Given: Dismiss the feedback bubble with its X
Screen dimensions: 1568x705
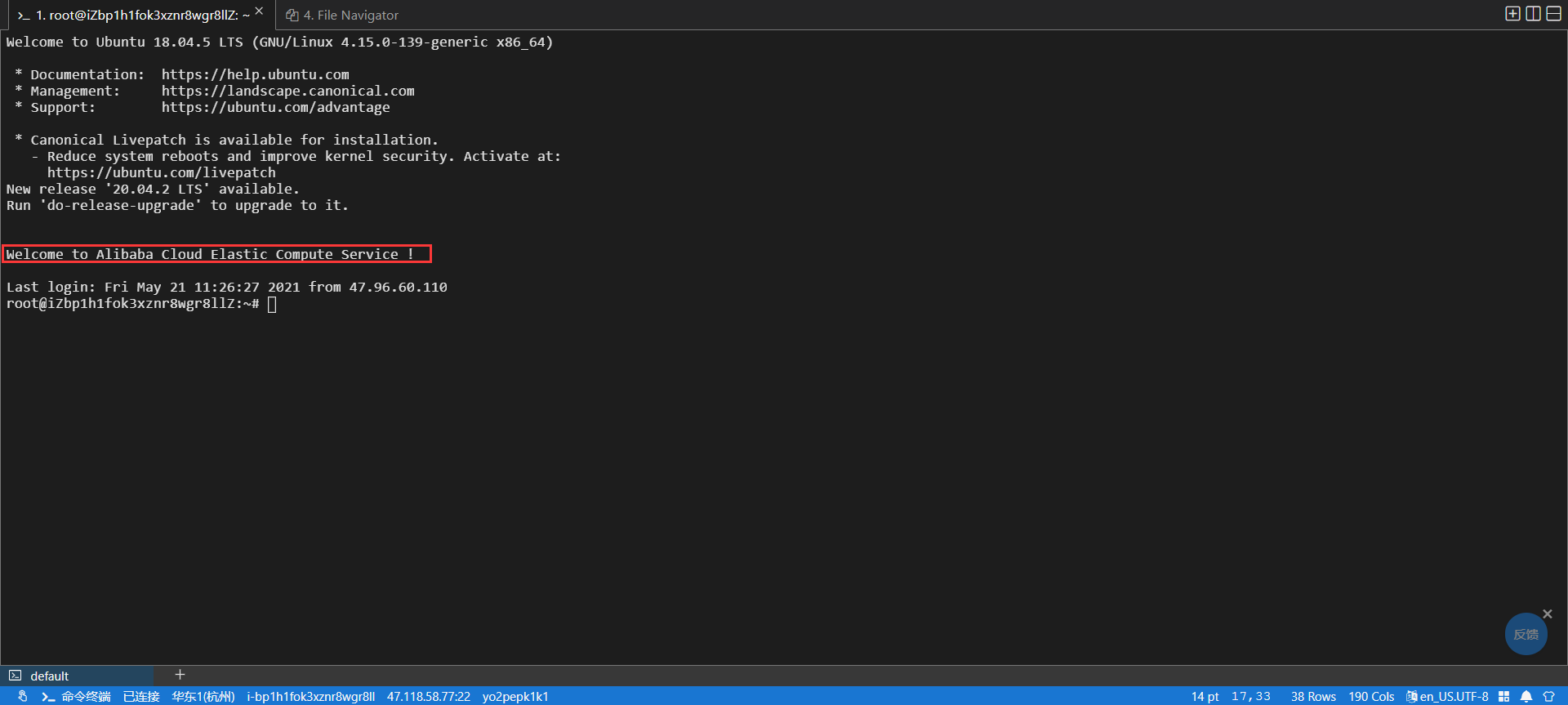Looking at the screenshot, I should click(x=1547, y=614).
